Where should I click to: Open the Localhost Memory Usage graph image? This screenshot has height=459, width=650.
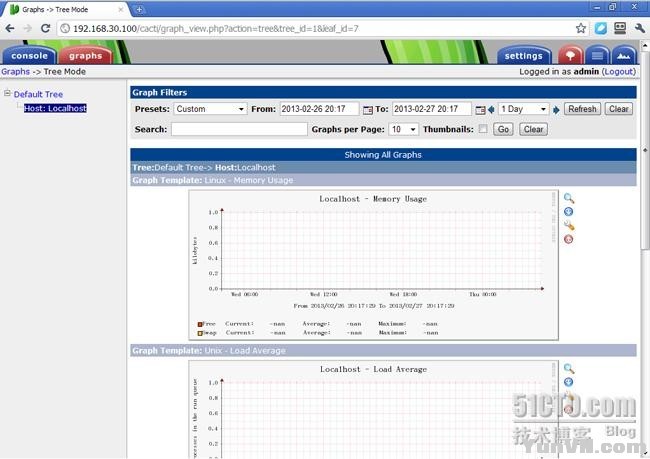(373, 265)
